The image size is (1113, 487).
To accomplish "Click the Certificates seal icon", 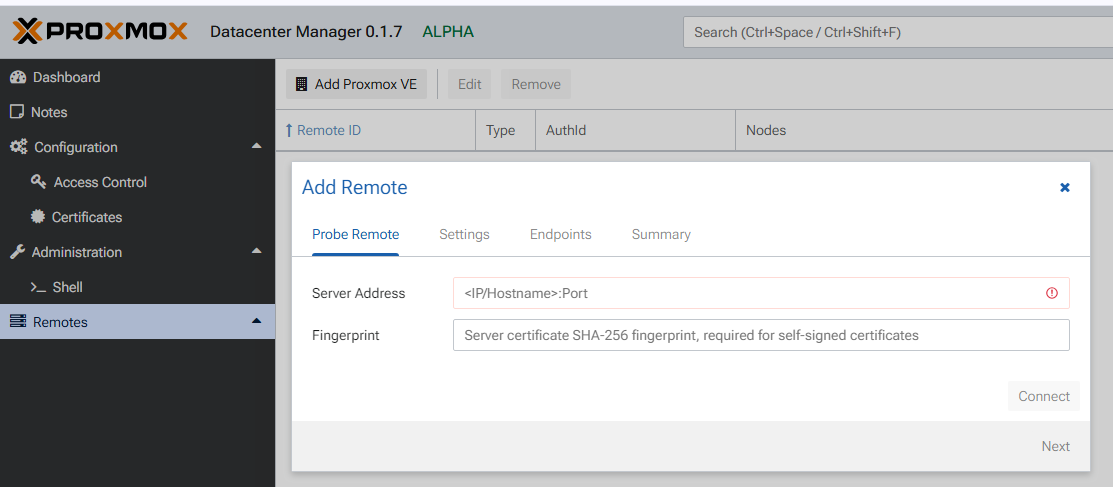I will [38, 217].
